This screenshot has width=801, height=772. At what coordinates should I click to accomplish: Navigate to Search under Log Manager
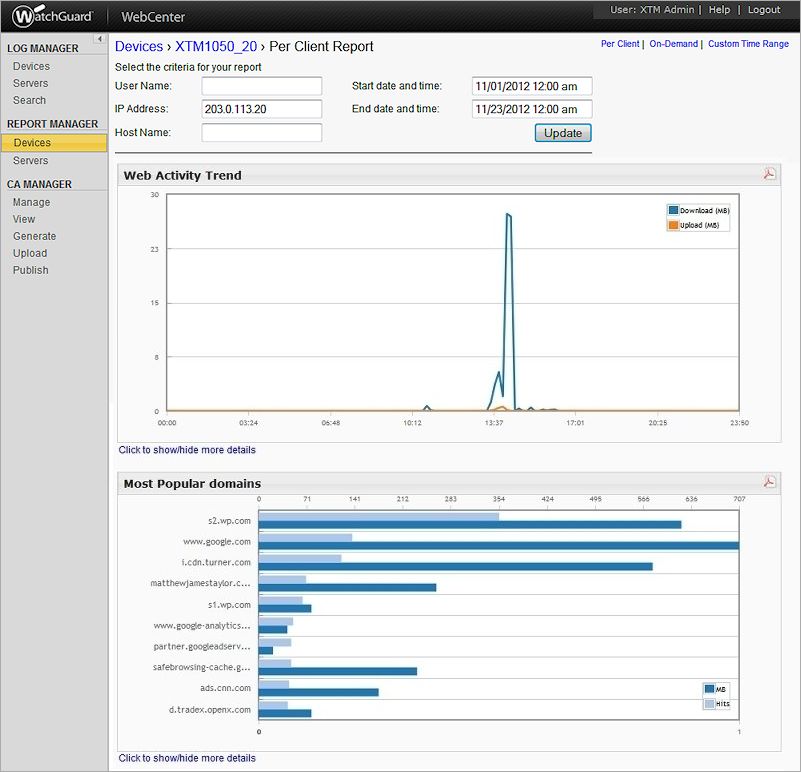click(x=31, y=100)
